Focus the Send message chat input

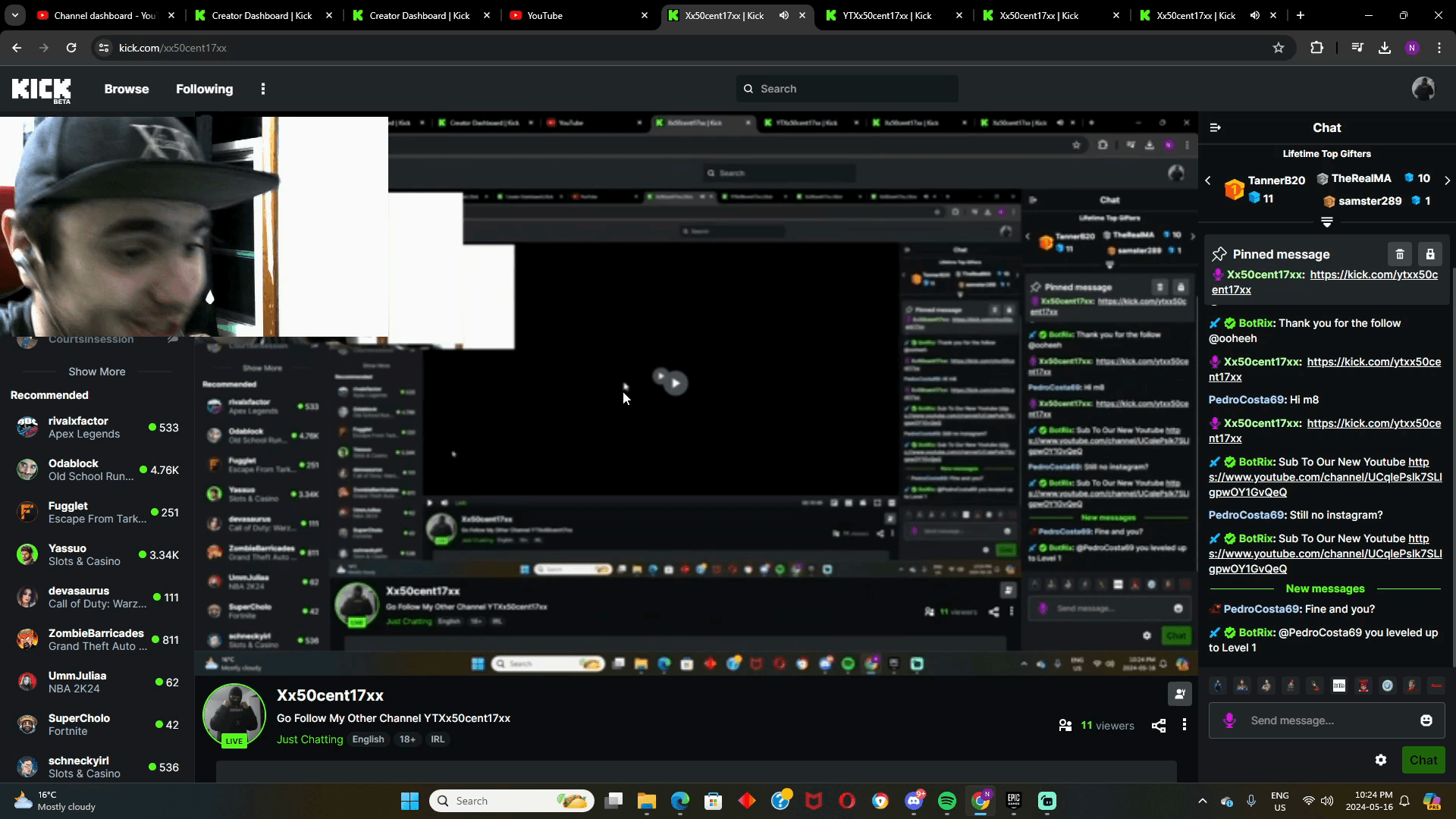click(x=1326, y=720)
